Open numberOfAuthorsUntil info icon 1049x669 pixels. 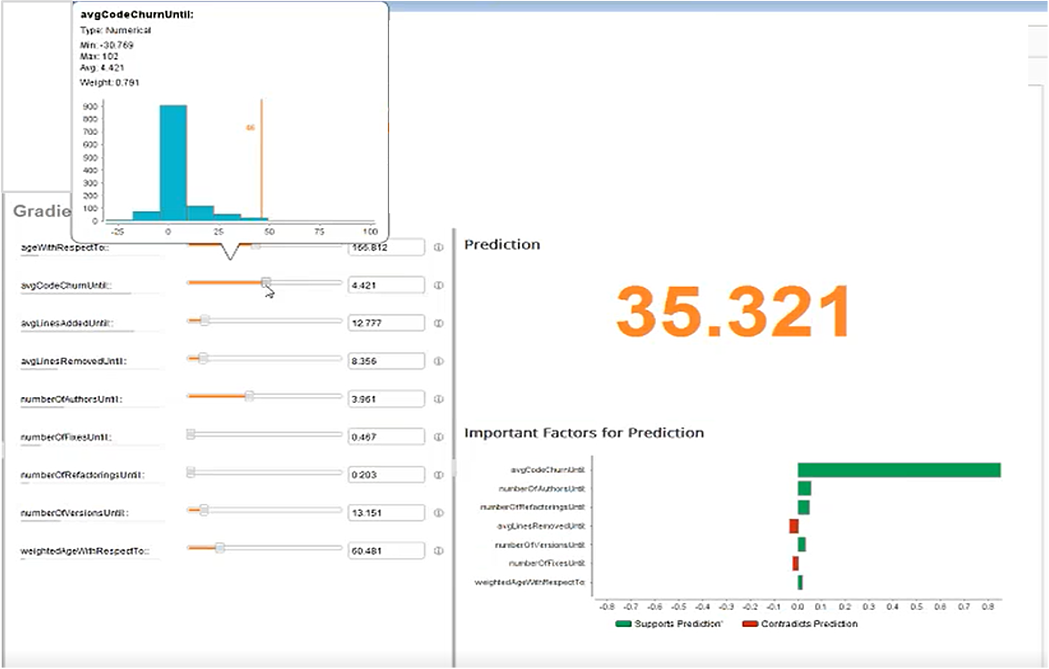[x=438, y=398]
